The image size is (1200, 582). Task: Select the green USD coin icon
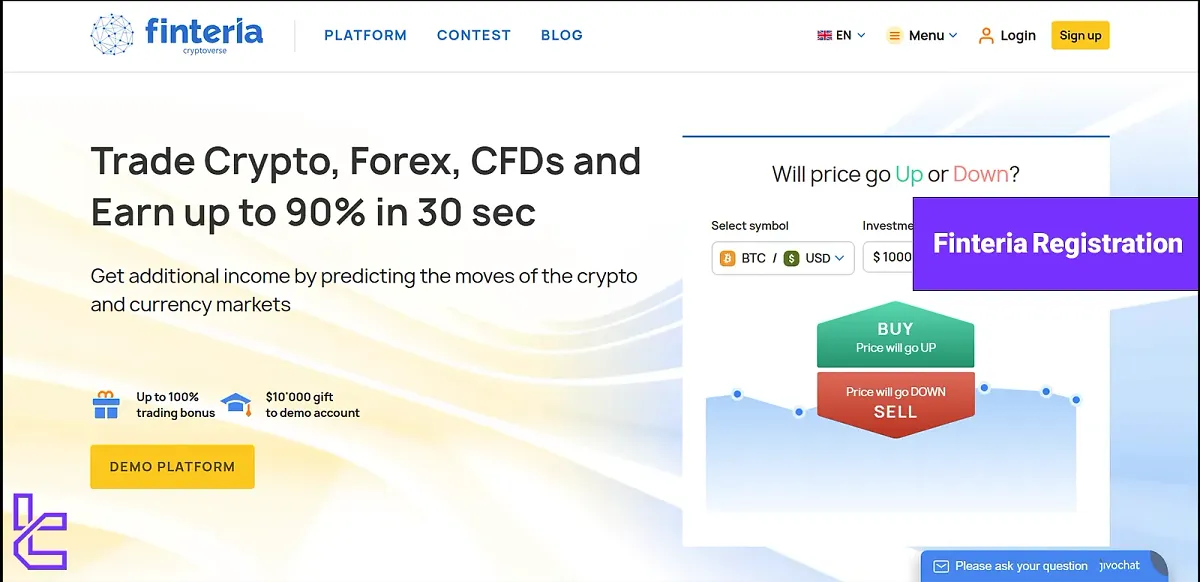click(x=792, y=258)
